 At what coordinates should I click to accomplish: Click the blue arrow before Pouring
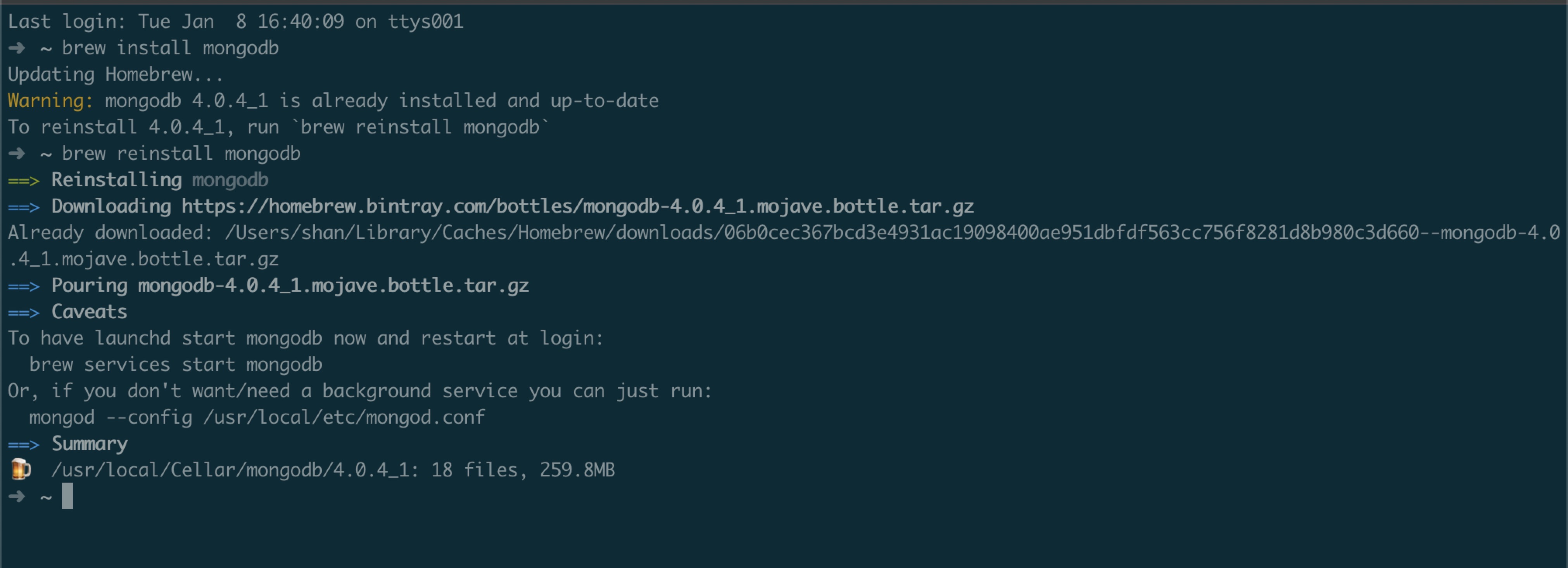click(x=24, y=286)
